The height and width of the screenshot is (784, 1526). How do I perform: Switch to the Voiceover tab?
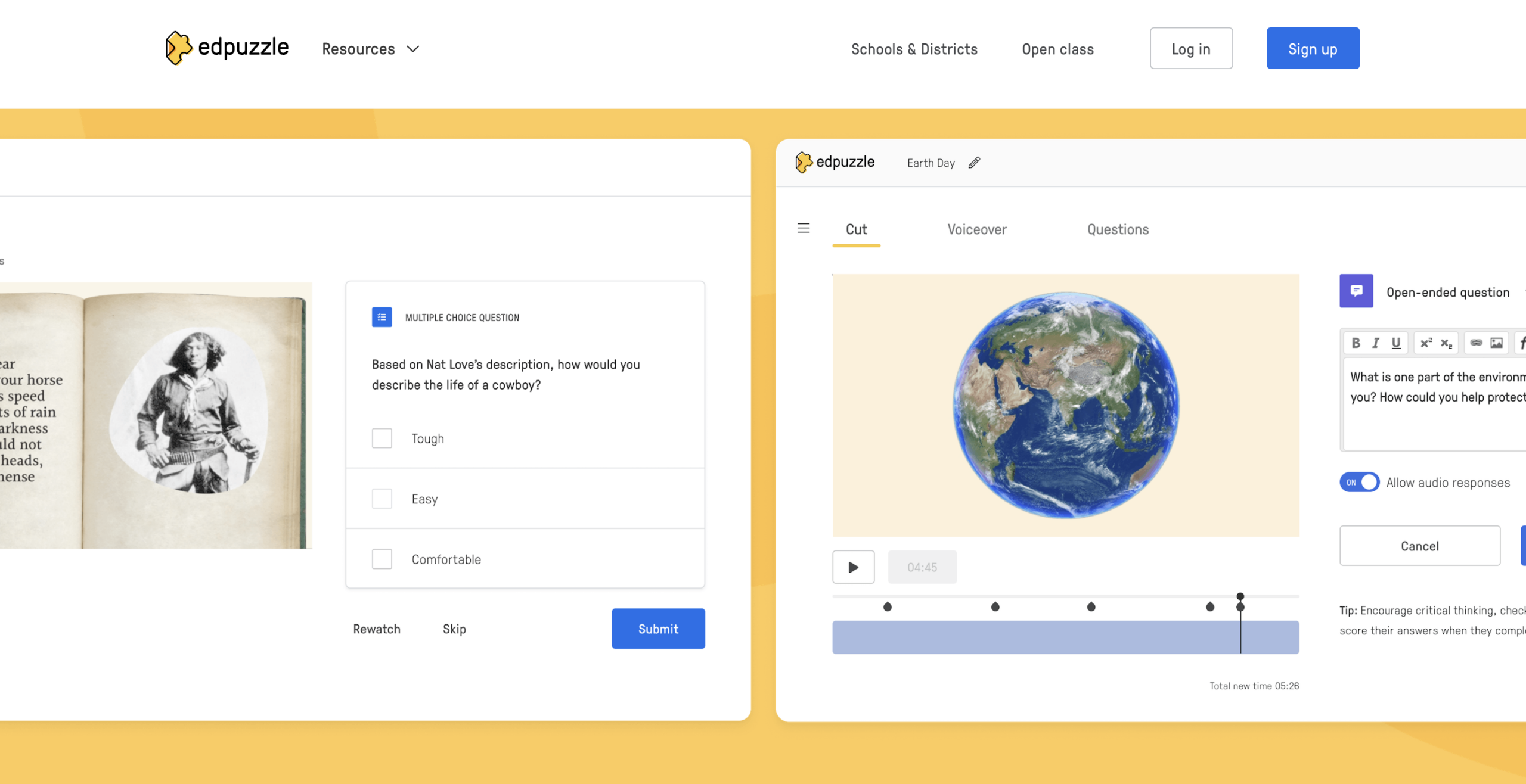[x=976, y=229]
